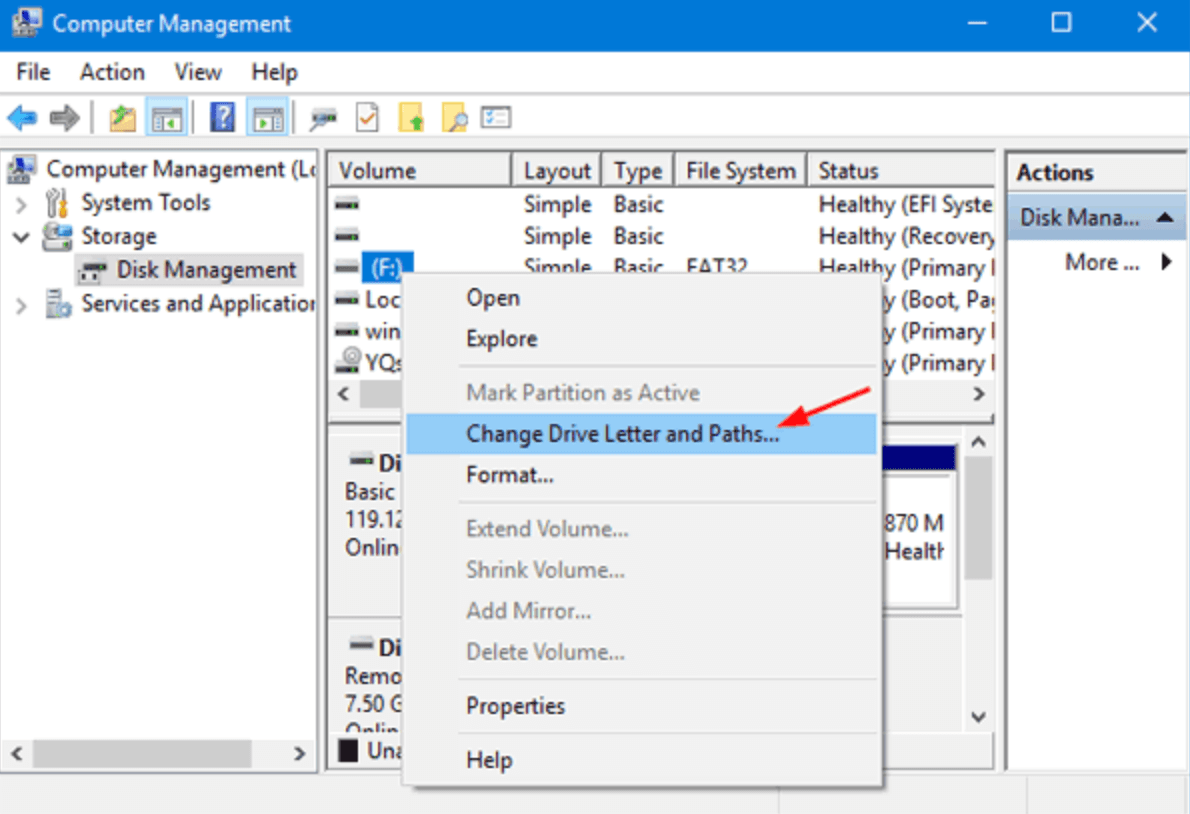The width and height of the screenshot is (1190, 814).
Task: Open Help using the blue question mark icon
Action: (x=221, y=117)
